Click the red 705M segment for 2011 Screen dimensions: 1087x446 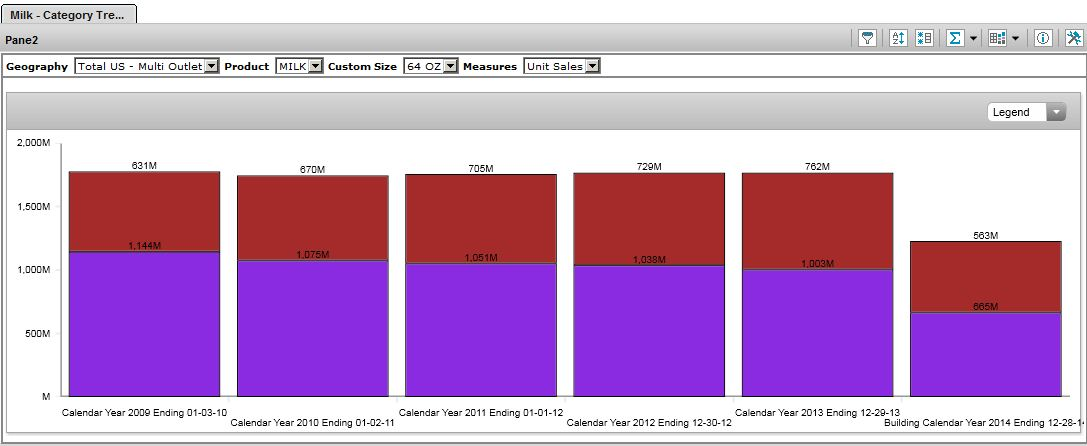pos(481,219)
